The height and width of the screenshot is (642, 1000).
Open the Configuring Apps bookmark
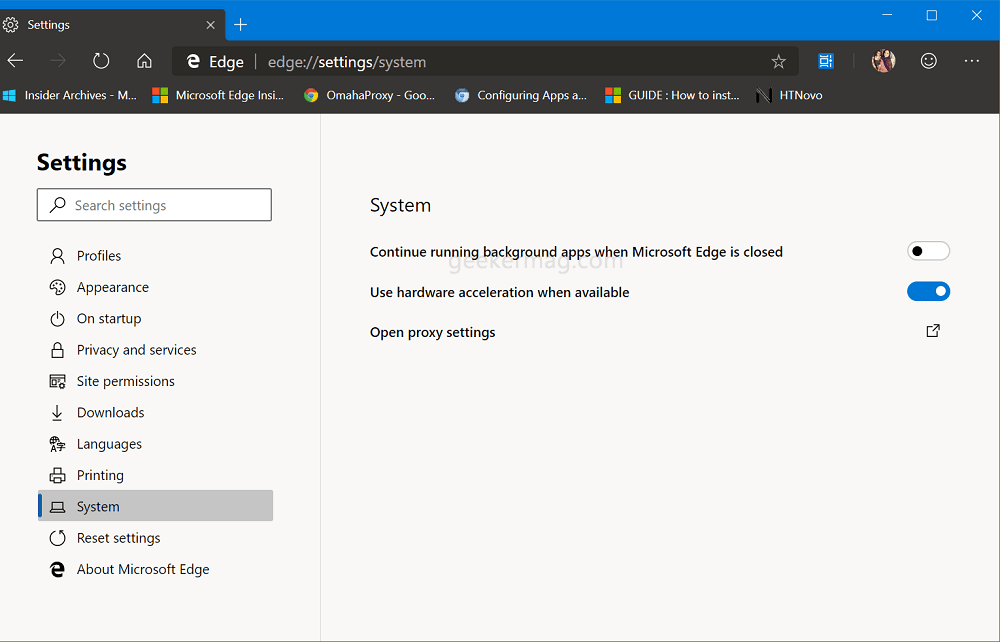[x=521, y=96]
